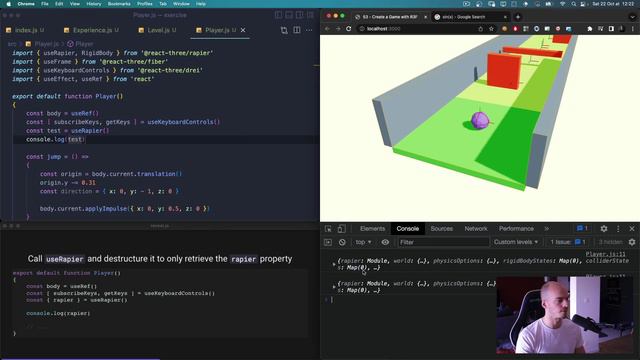Click the localhost:3000 address bar
640x360 pixels.
point(426,29)
